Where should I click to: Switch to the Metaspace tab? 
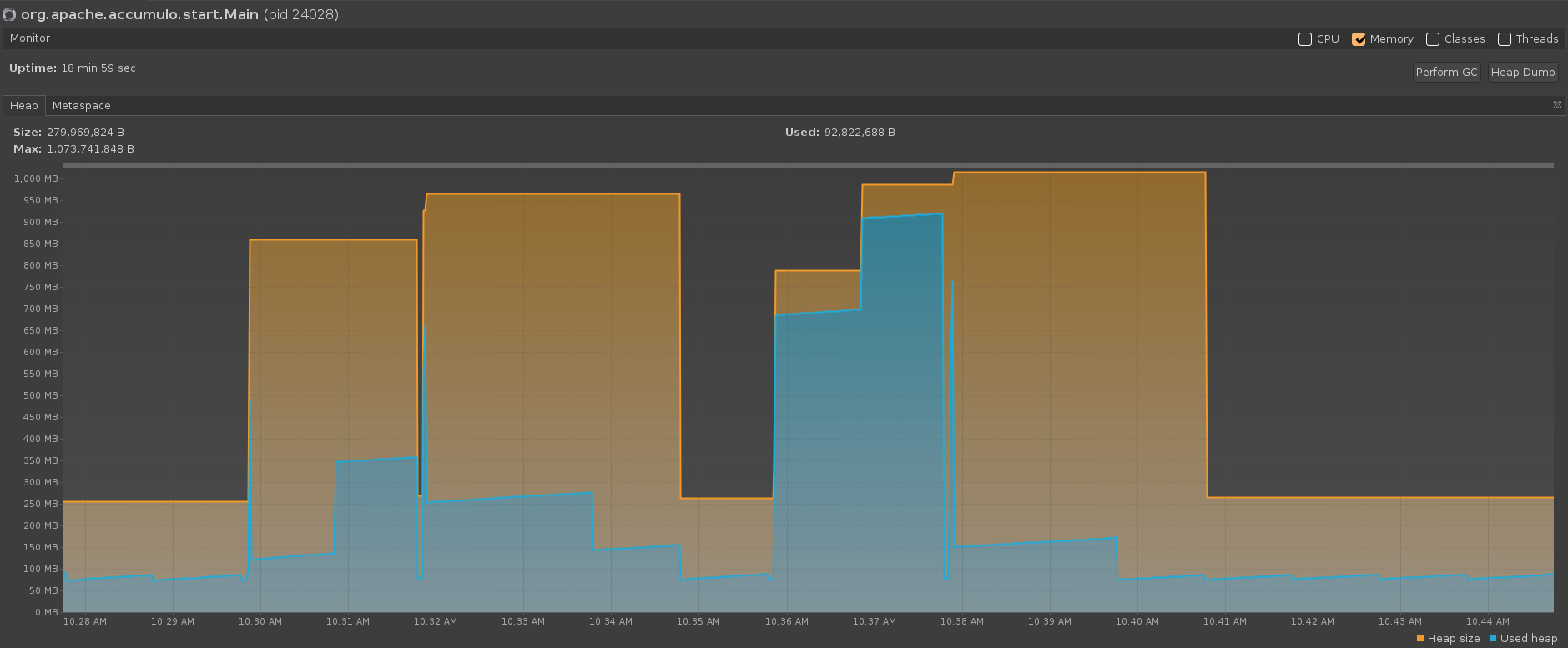coord(82,106)
